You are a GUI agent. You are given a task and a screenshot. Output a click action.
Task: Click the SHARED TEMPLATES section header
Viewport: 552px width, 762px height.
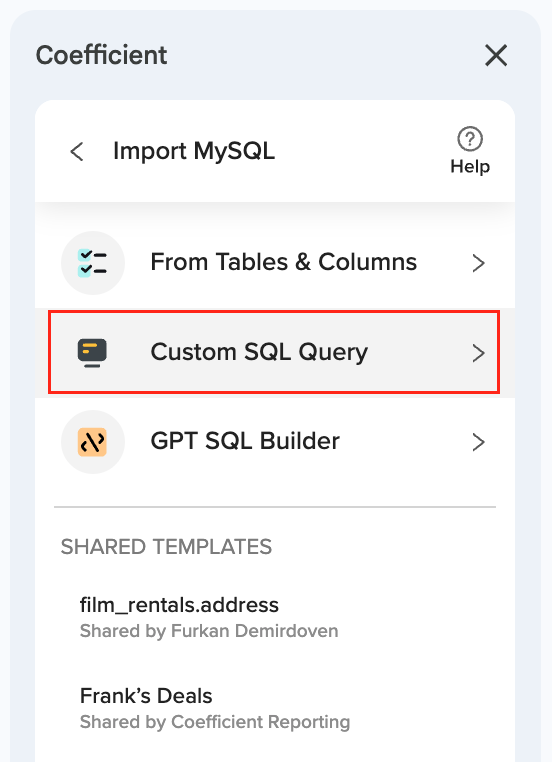point(166,547)
